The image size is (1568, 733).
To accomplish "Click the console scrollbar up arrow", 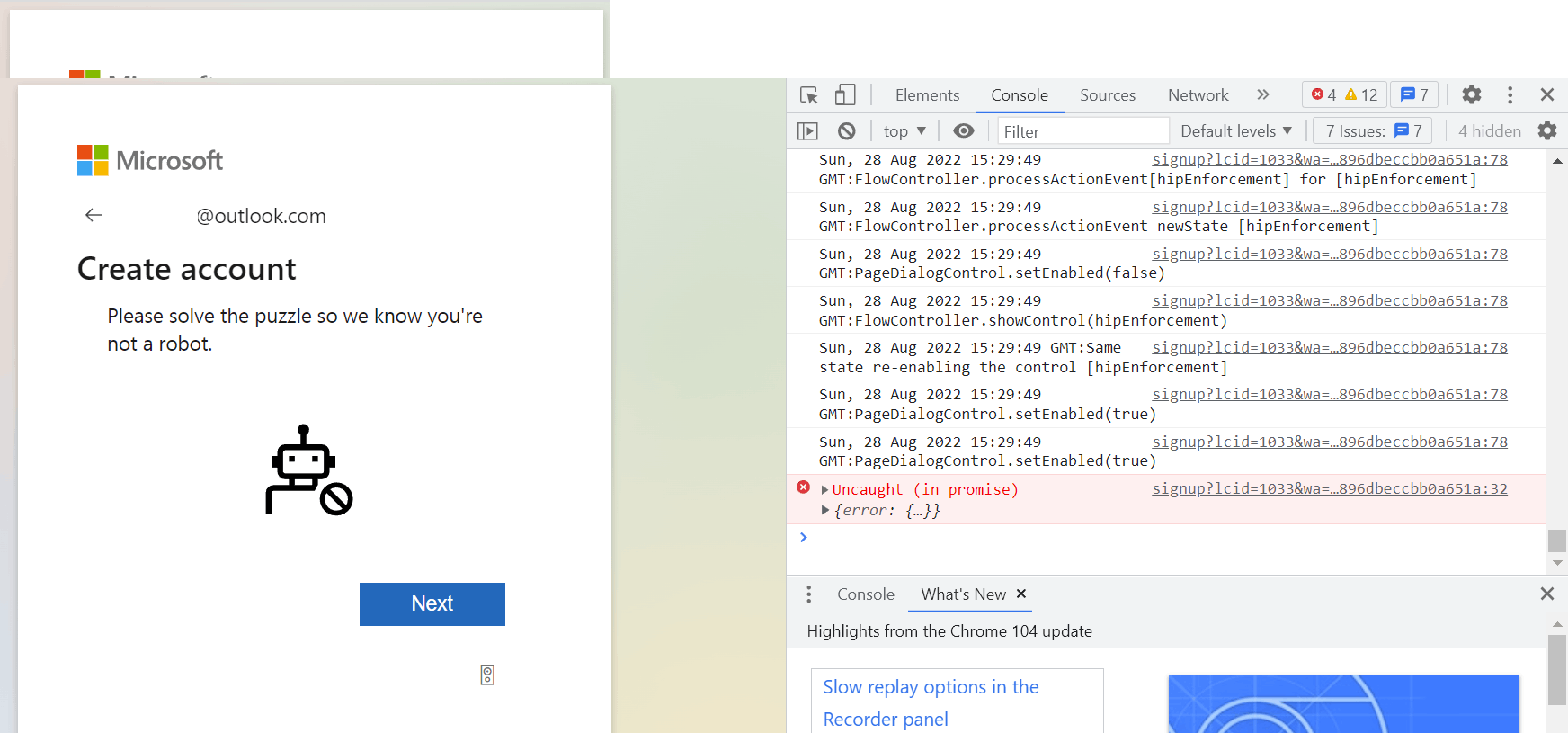I will (x=1557, y=161).
